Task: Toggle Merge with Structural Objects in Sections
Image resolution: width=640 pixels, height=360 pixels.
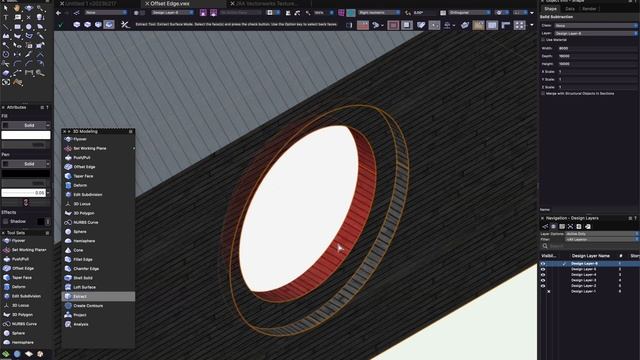Action: point(543,93)
